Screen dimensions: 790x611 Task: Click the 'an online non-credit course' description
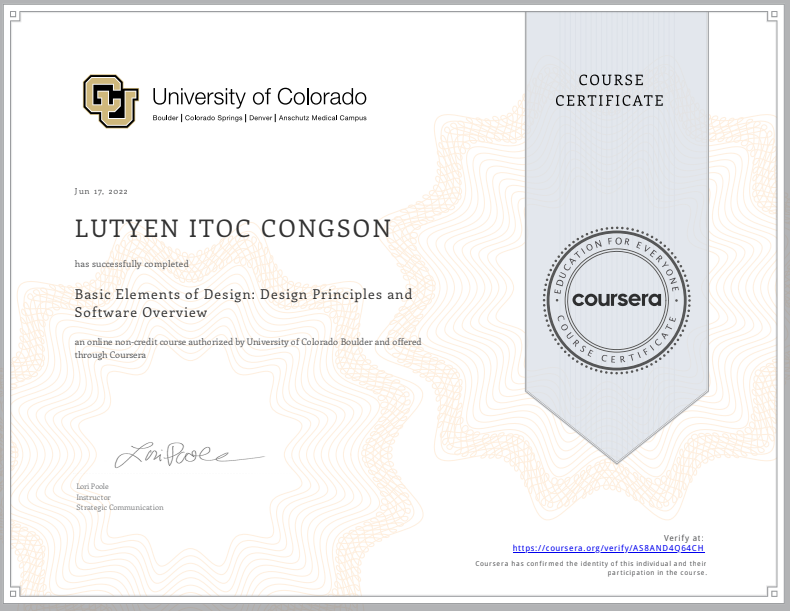pos(248,348)
